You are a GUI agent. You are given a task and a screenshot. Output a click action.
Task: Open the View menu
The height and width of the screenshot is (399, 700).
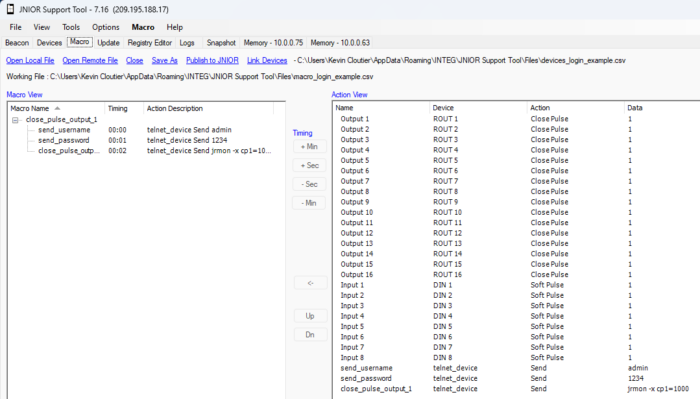point(42,27)
